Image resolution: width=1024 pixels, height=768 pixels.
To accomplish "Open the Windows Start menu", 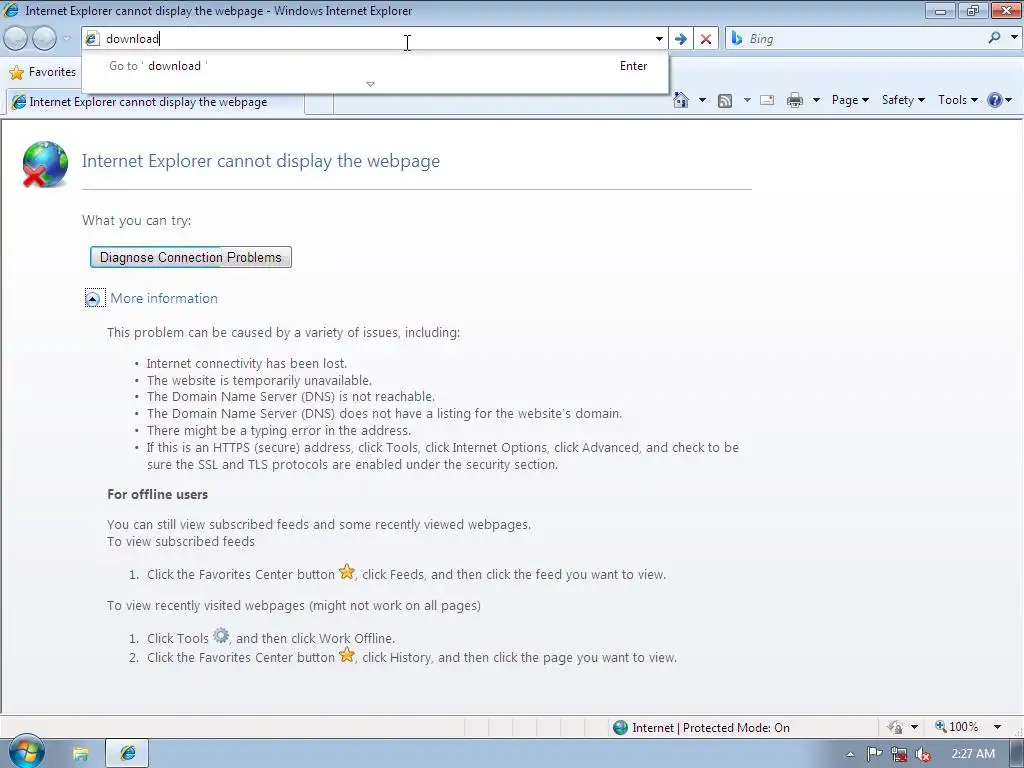I will (x=25, y=752).
